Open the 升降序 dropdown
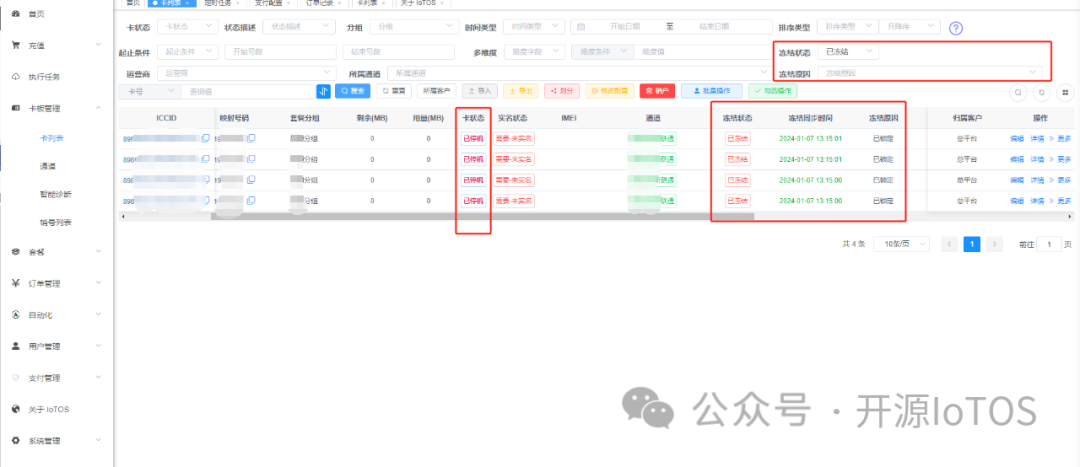Viewport: 1080px width, 467px height. (910, 27)
